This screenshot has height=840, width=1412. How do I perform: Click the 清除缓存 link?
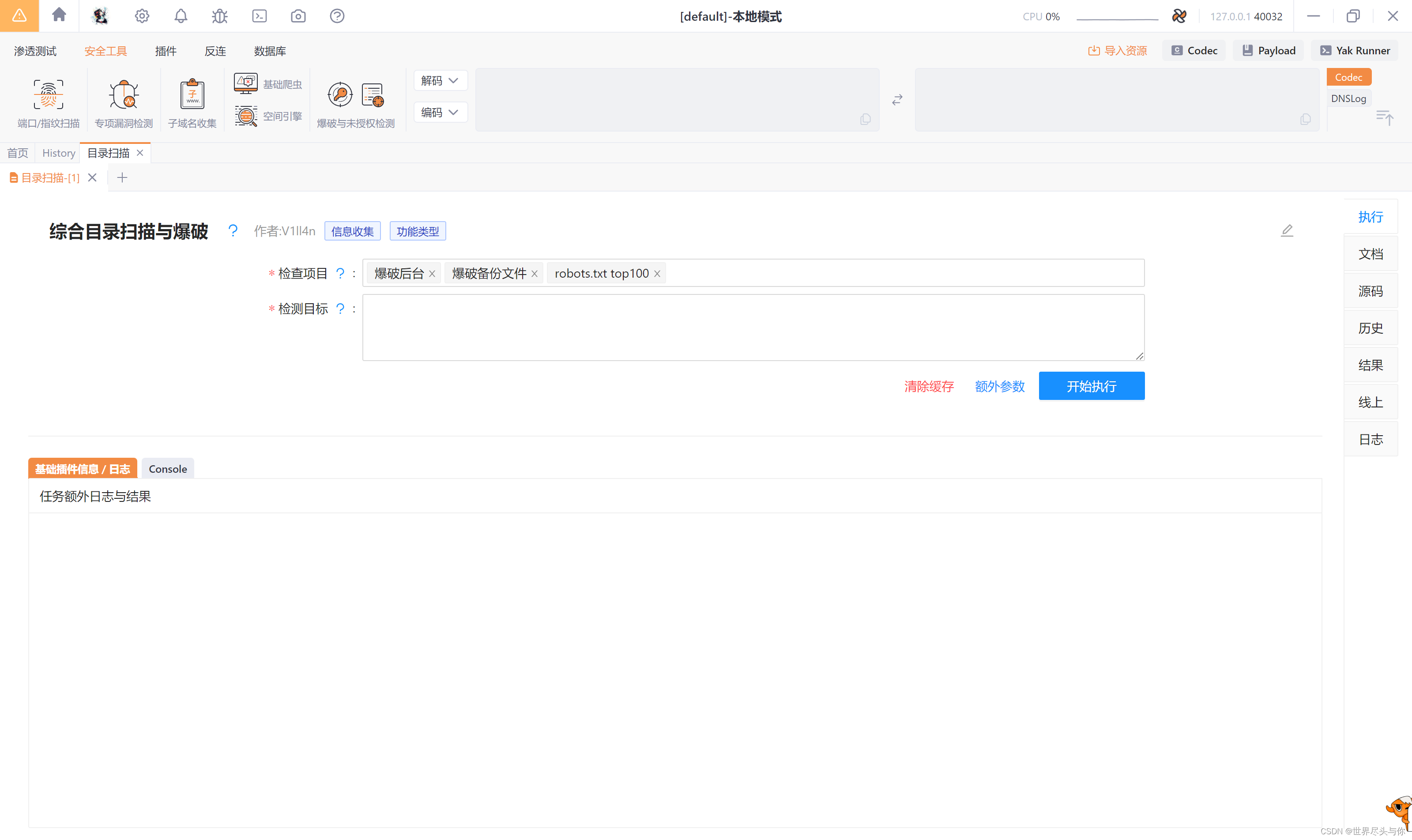(929, 387)
